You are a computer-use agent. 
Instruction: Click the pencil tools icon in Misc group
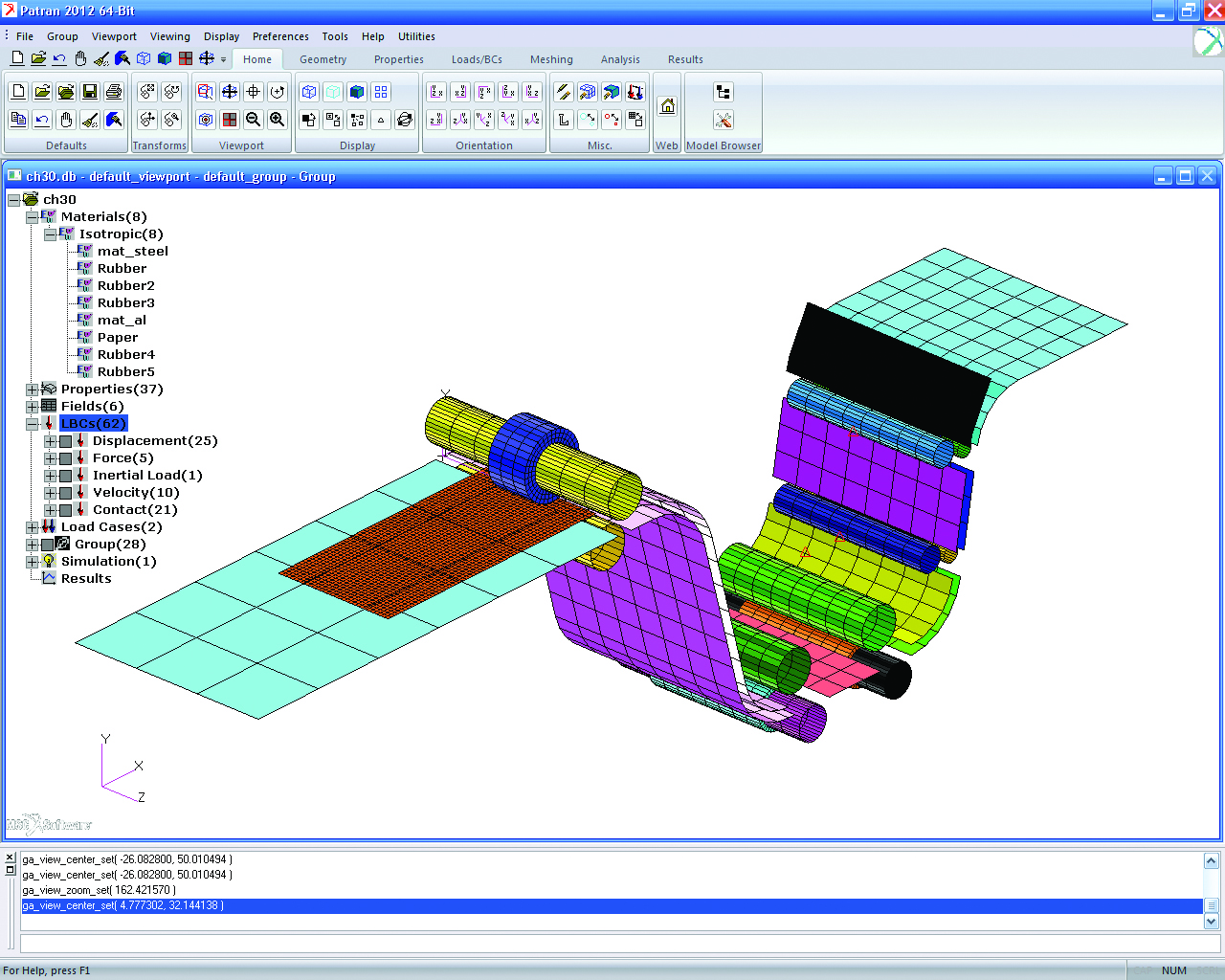564,92
